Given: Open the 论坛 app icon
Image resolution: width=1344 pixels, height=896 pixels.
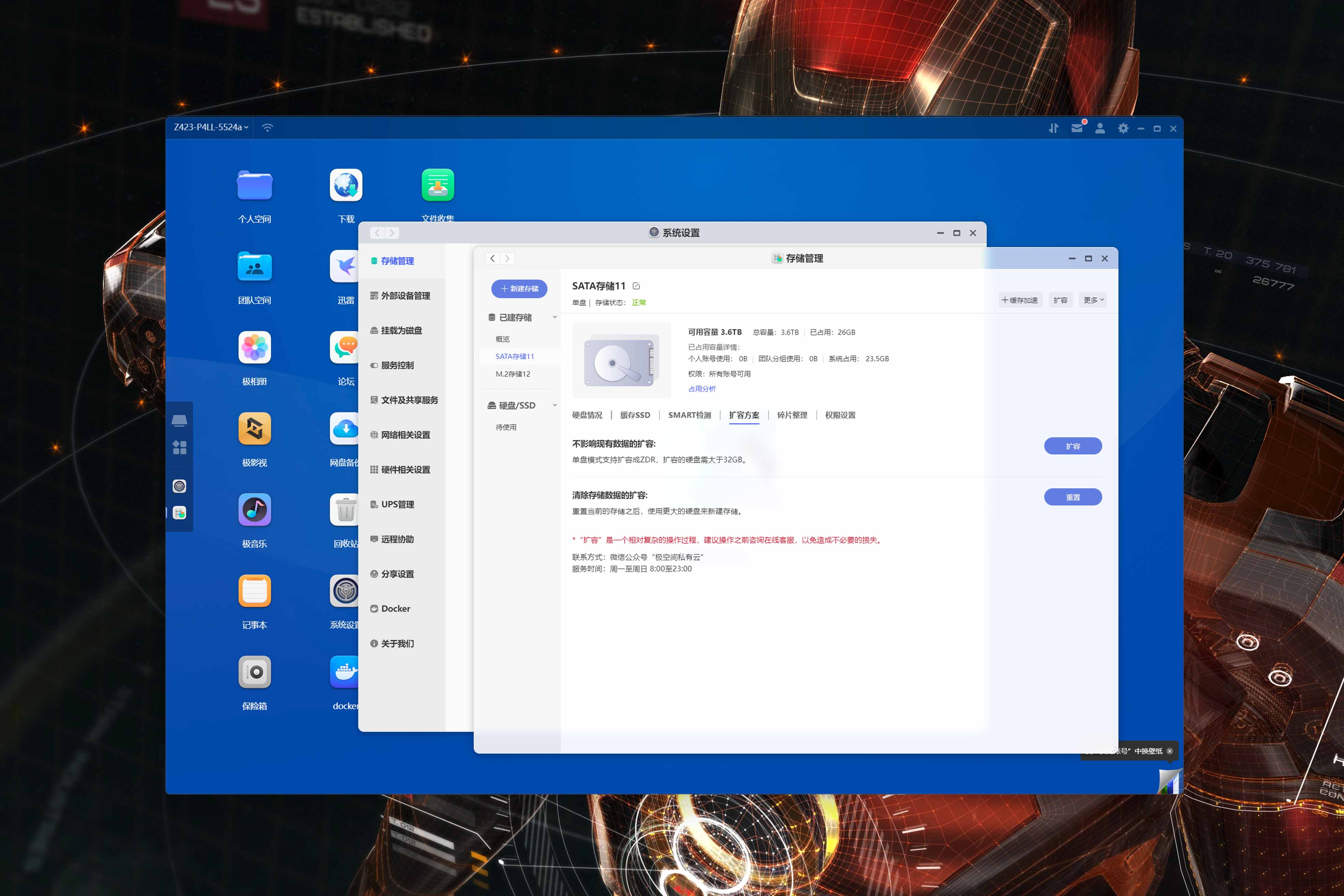Looking at the screenshot, I should [x=345, y=347].
